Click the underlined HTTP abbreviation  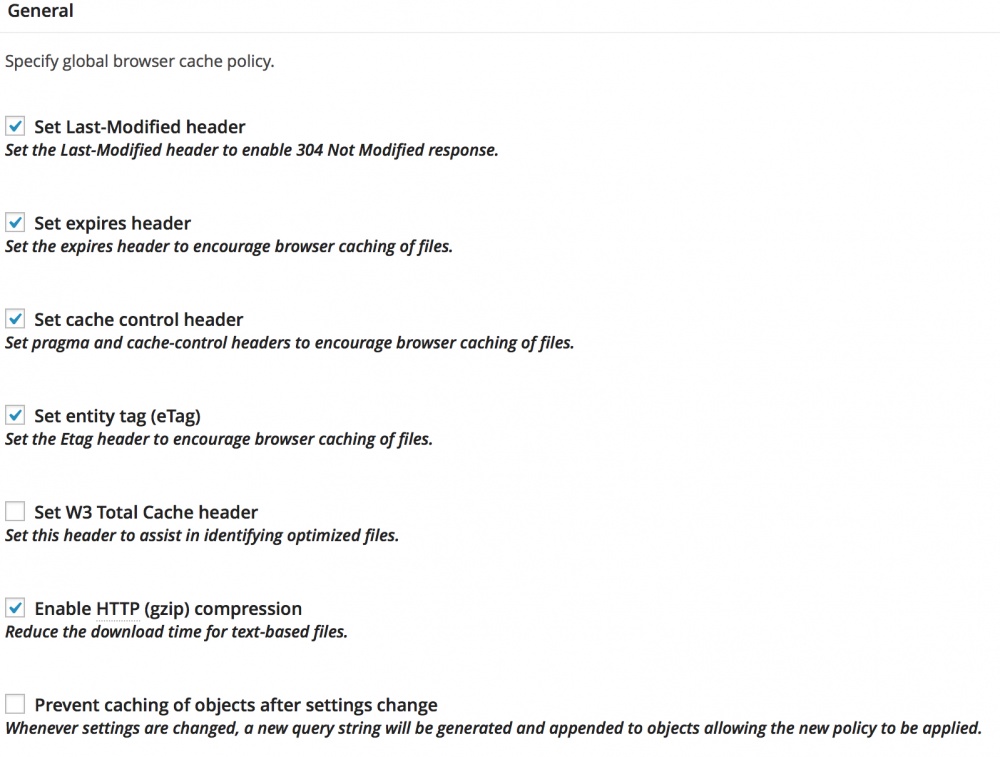click(118, 608)
